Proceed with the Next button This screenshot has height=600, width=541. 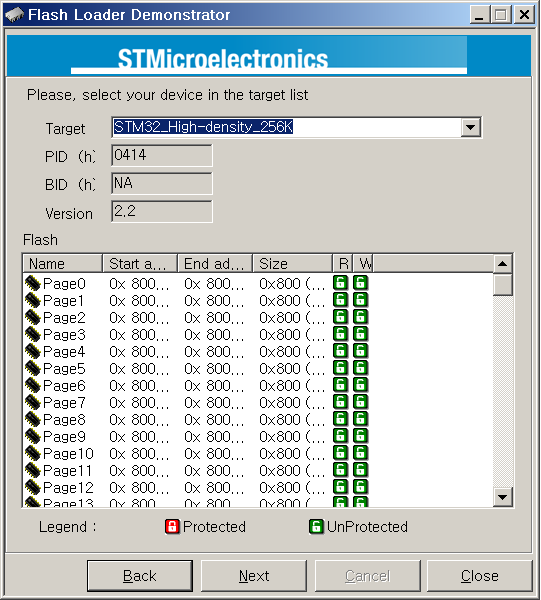(x=254, y=576)
